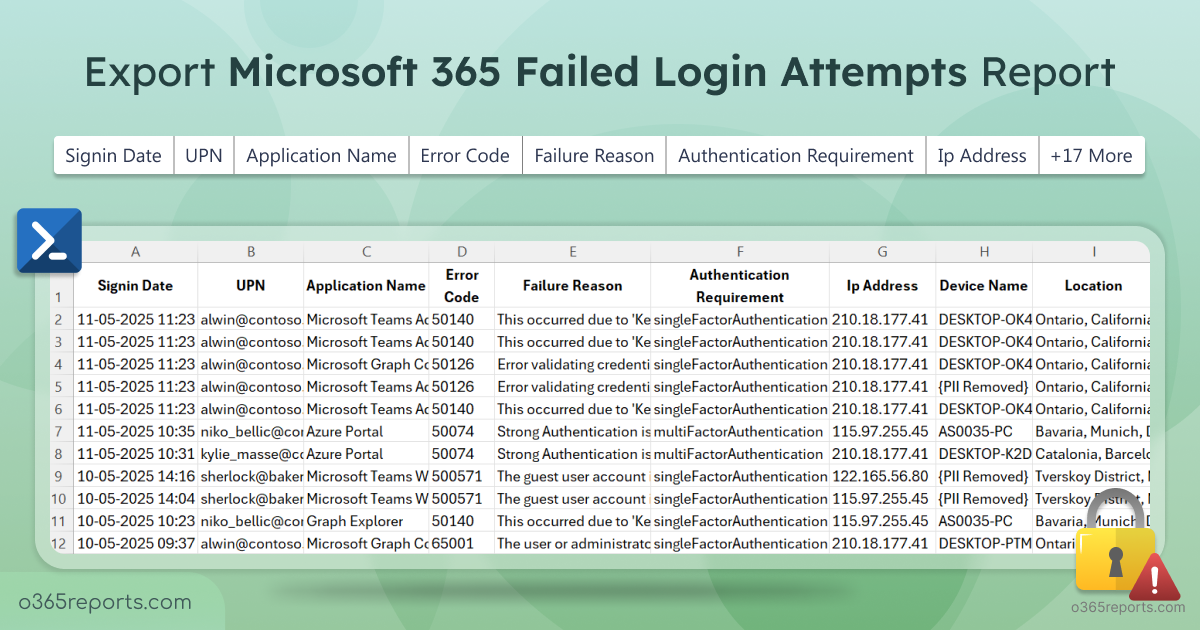The image size is (1200, 630).
Task: Click the yellow padlock icon
Action: click(1115, 565)
